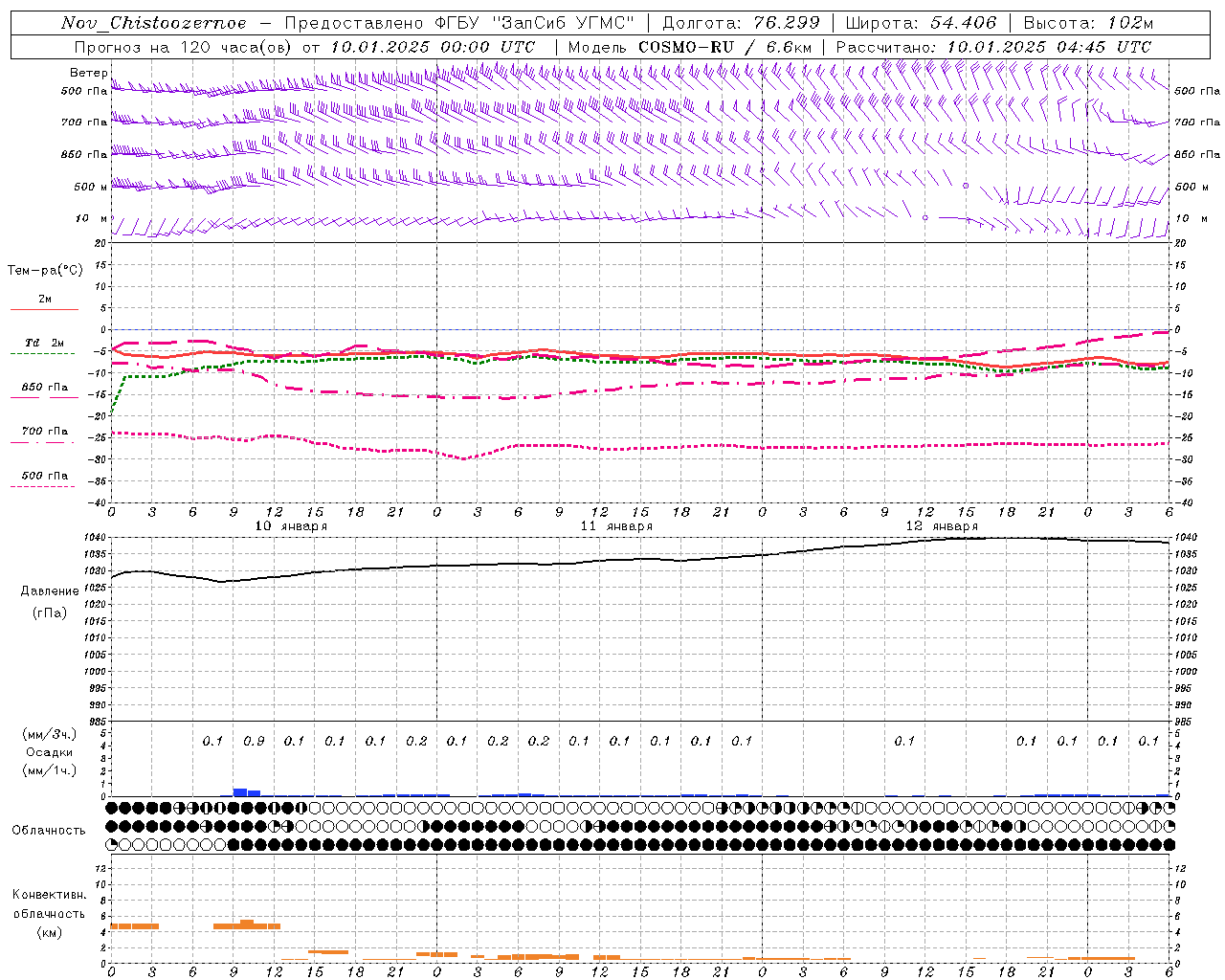This screenshot has width=1225, height=980.
Task: Click the Nov_Chistoozernoe station title
Action: [x=153, y=23]
